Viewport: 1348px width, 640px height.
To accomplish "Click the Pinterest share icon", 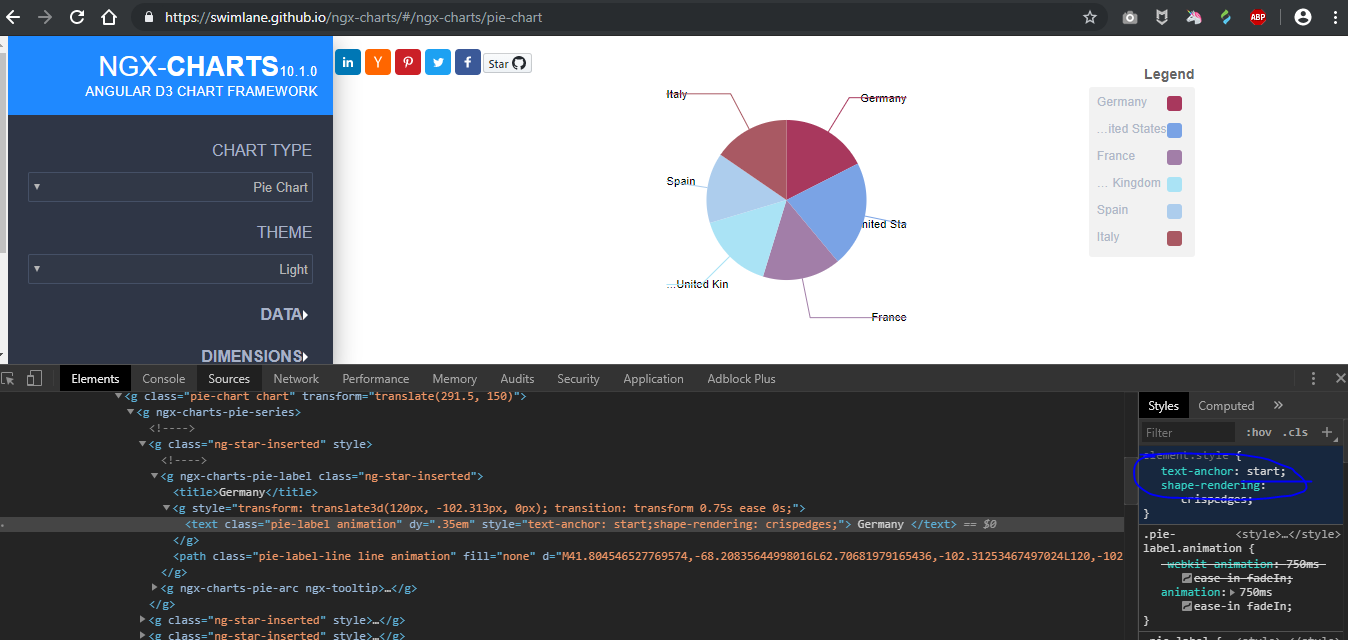I will (408, 62).
